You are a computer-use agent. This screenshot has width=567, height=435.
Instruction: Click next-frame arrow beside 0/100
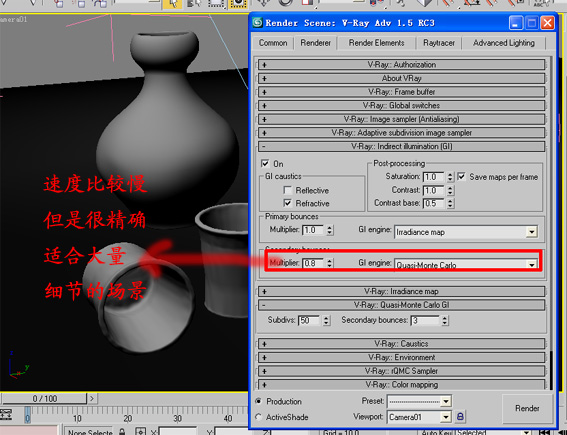92,398
